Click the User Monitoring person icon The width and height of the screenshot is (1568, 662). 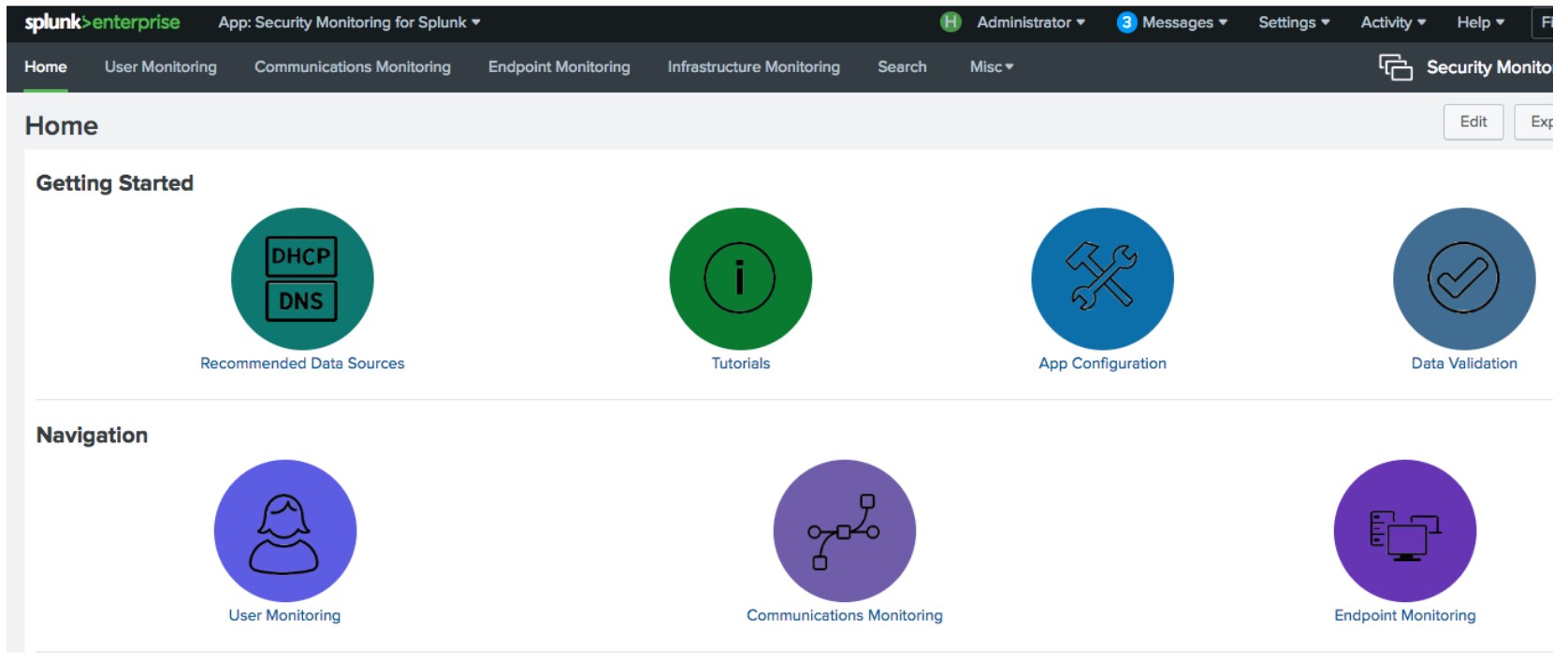(285, 530)
